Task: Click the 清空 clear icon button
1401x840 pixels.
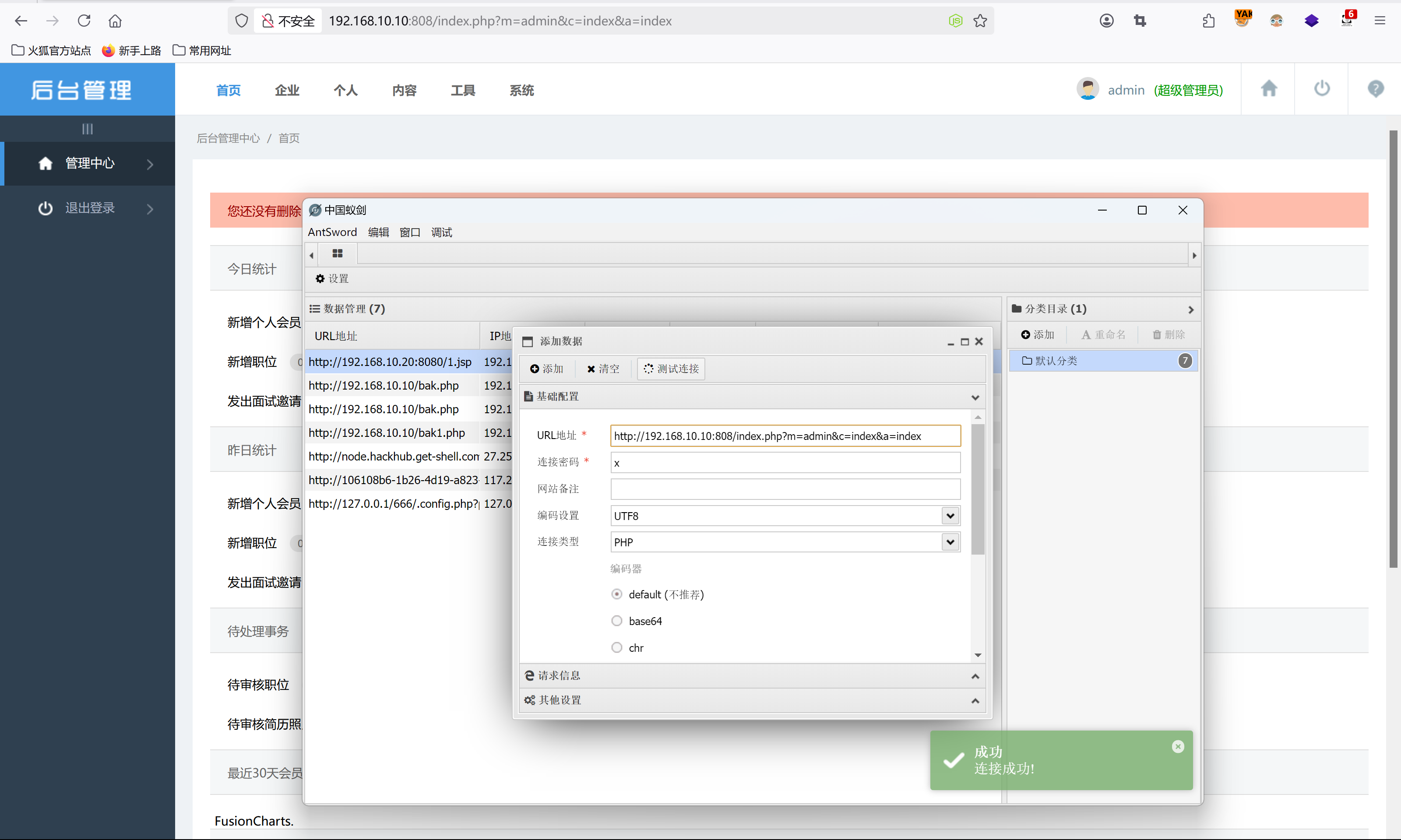Action: [603, 369]
